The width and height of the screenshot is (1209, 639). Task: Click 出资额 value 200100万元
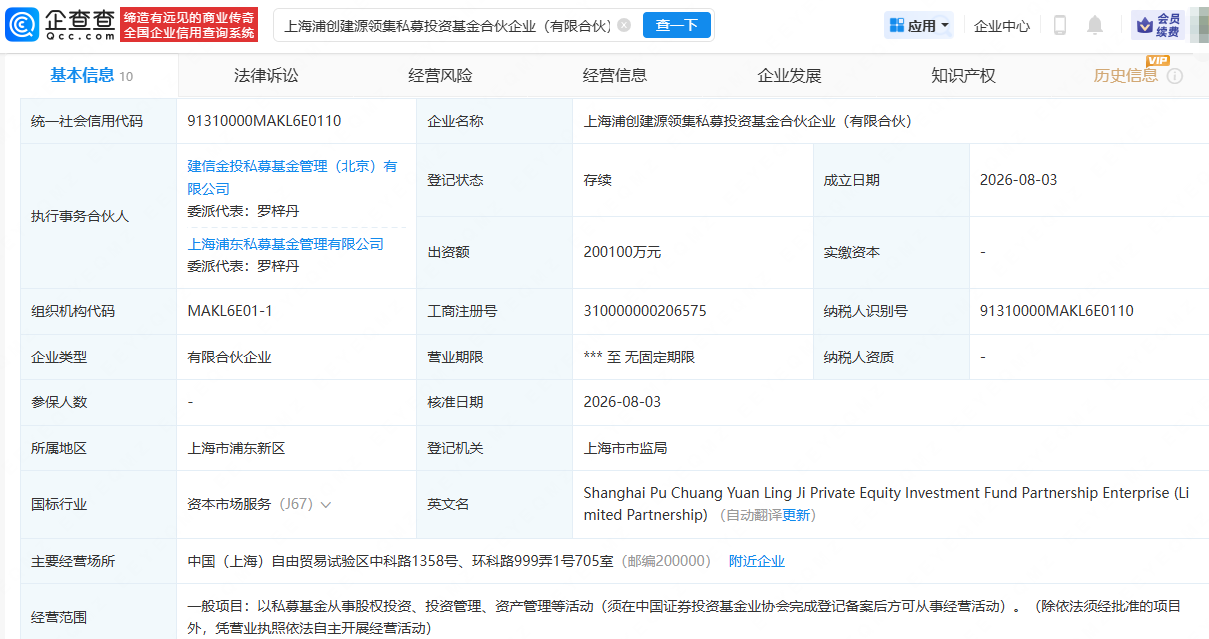[622, 252]
